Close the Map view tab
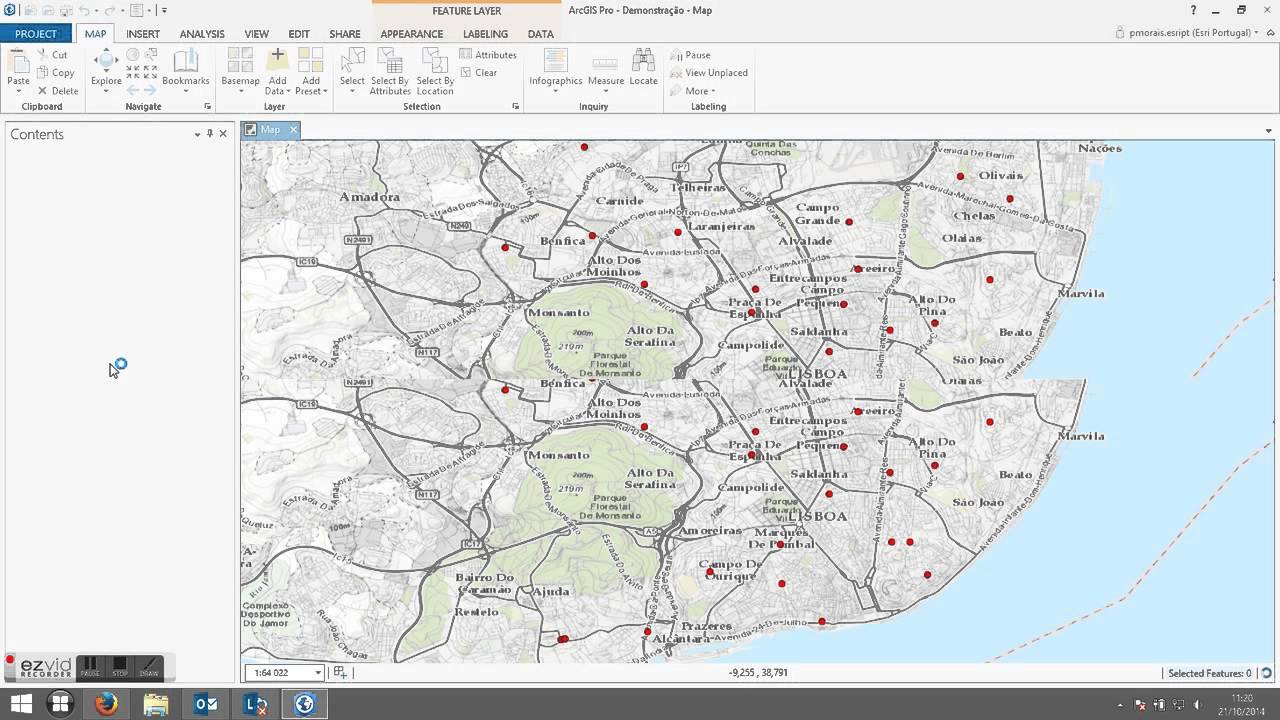Viewport: 1280px width, 720px height. [x=293, y=129]
